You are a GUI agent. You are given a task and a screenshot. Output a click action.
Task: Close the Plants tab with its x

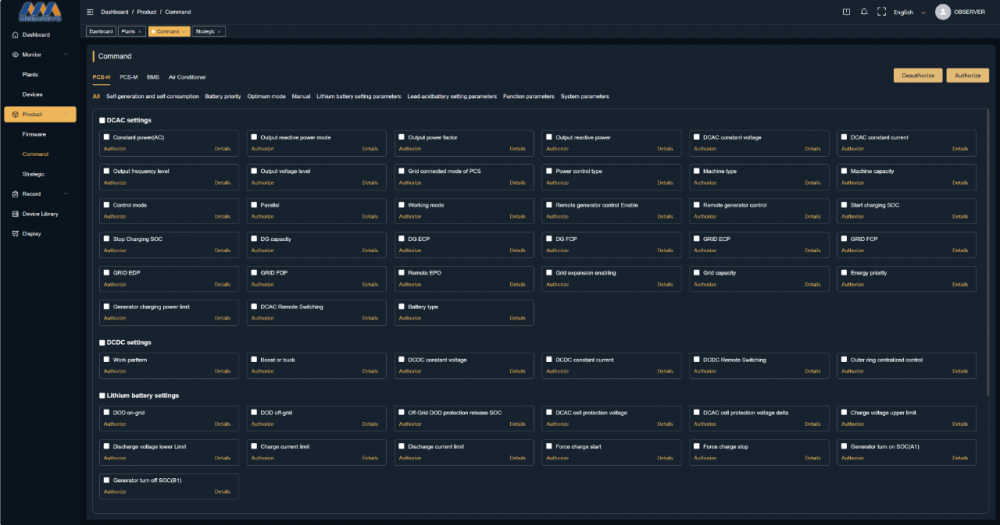(x=139, y=32)
